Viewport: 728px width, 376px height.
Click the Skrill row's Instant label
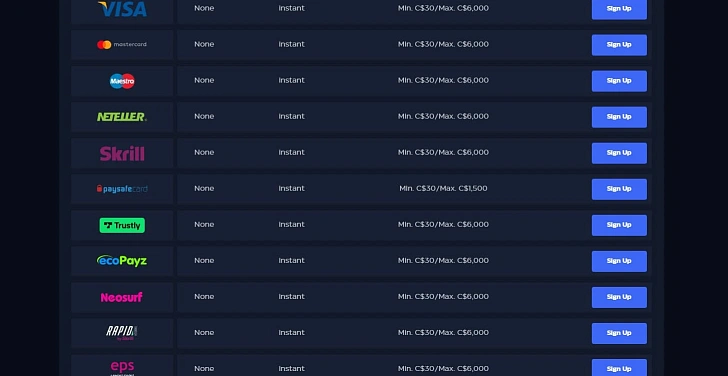[292, 152]
